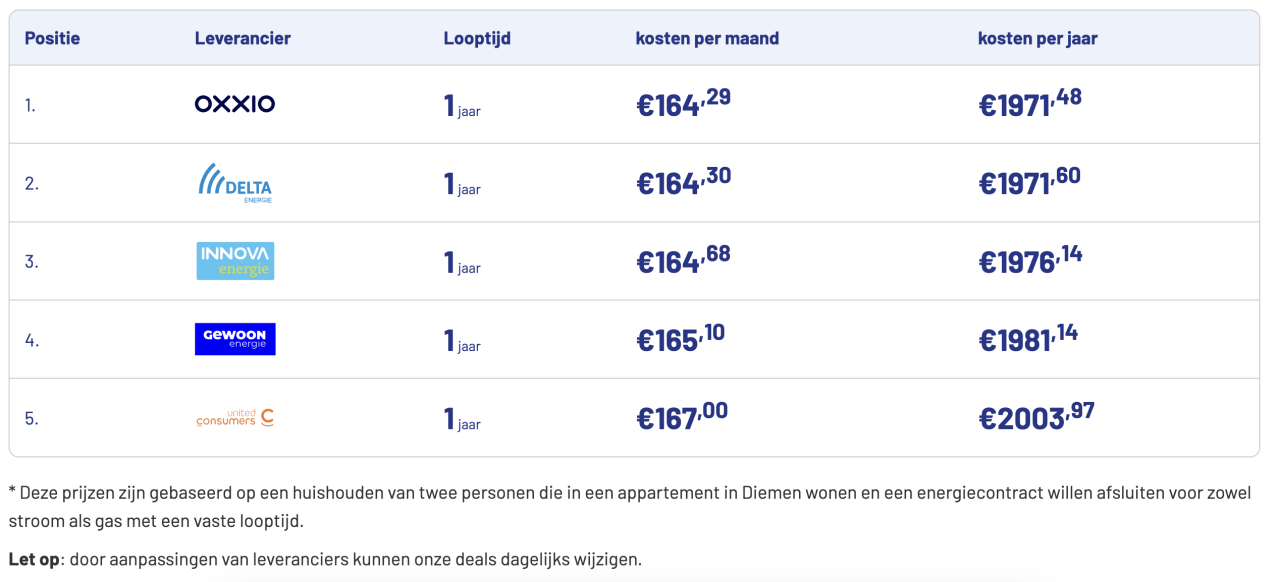Select Oxxio monthly price €164,29
The image size is (1280, 582).
[684, 103]
